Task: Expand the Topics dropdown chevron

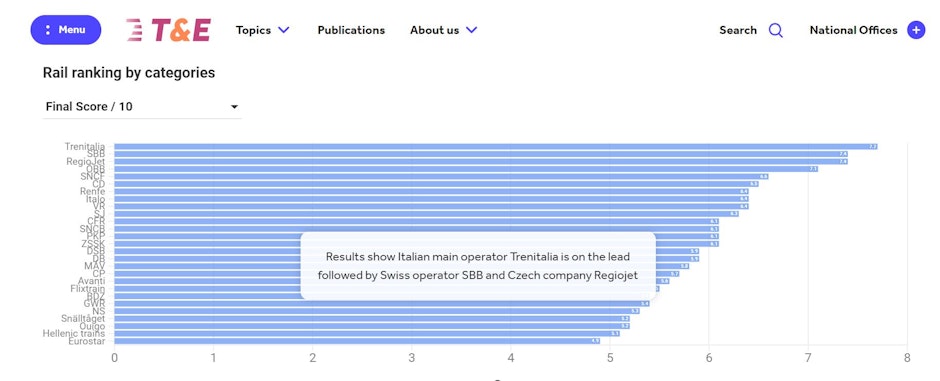Action: 284,30
